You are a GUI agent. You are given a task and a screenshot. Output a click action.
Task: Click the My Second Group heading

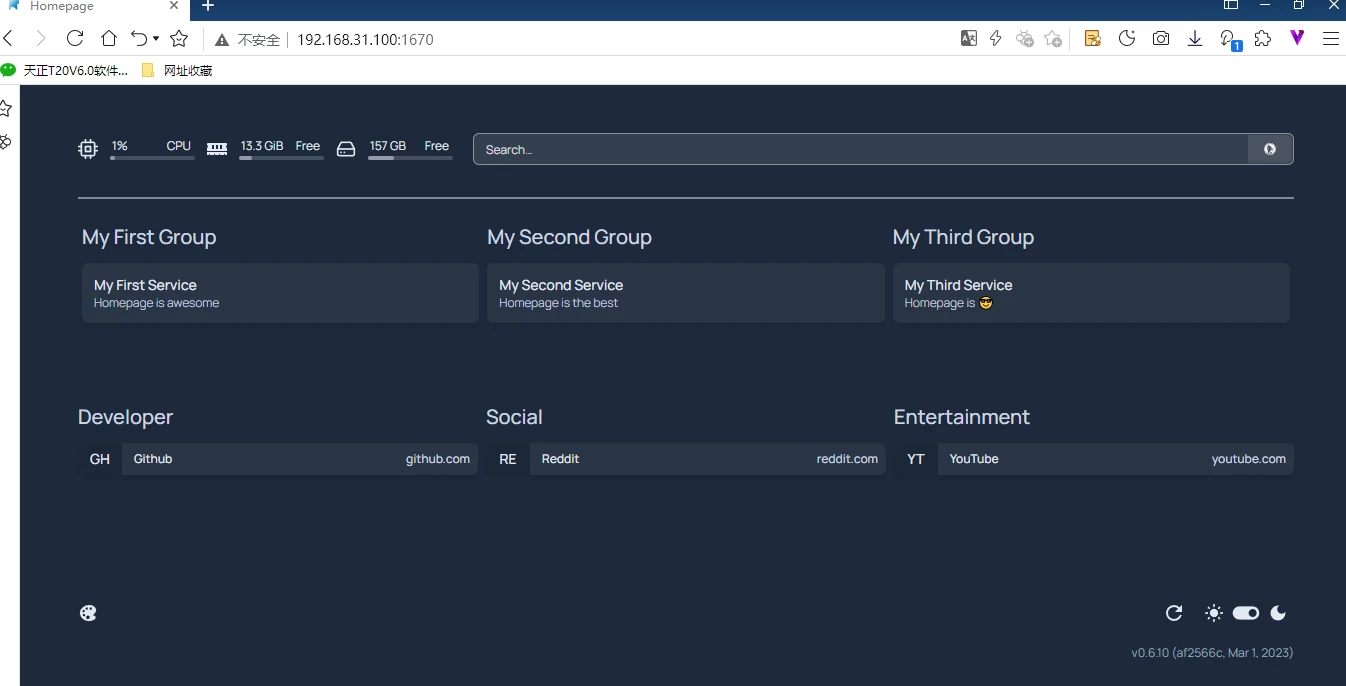pyautogui.click(x=569, y=237)
